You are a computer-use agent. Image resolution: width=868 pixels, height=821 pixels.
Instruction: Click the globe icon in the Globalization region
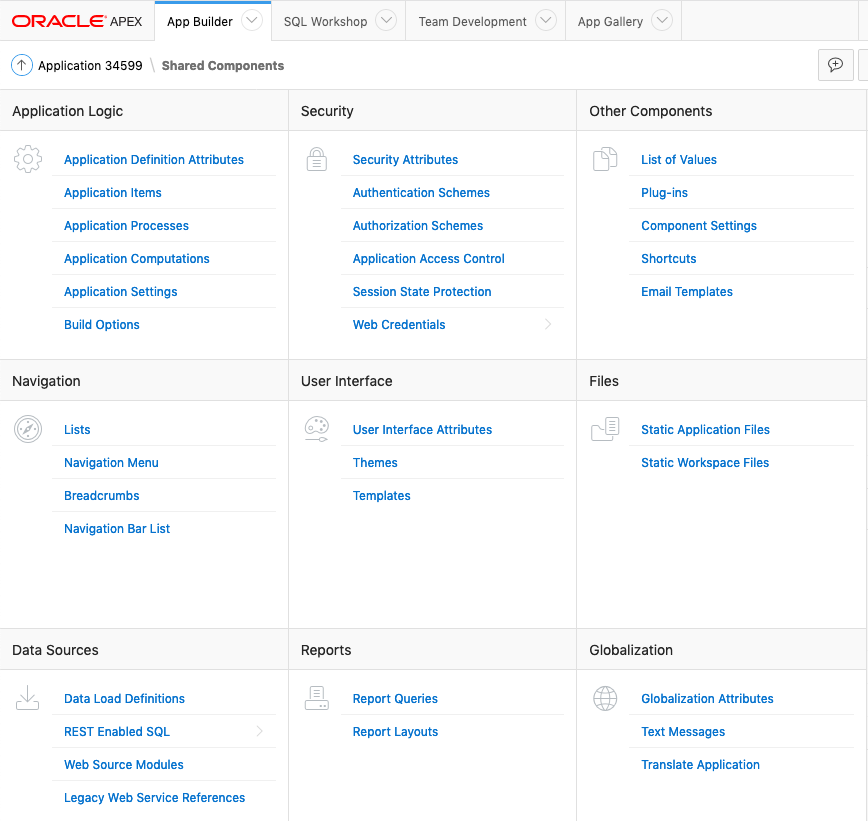tap(605, 698)
